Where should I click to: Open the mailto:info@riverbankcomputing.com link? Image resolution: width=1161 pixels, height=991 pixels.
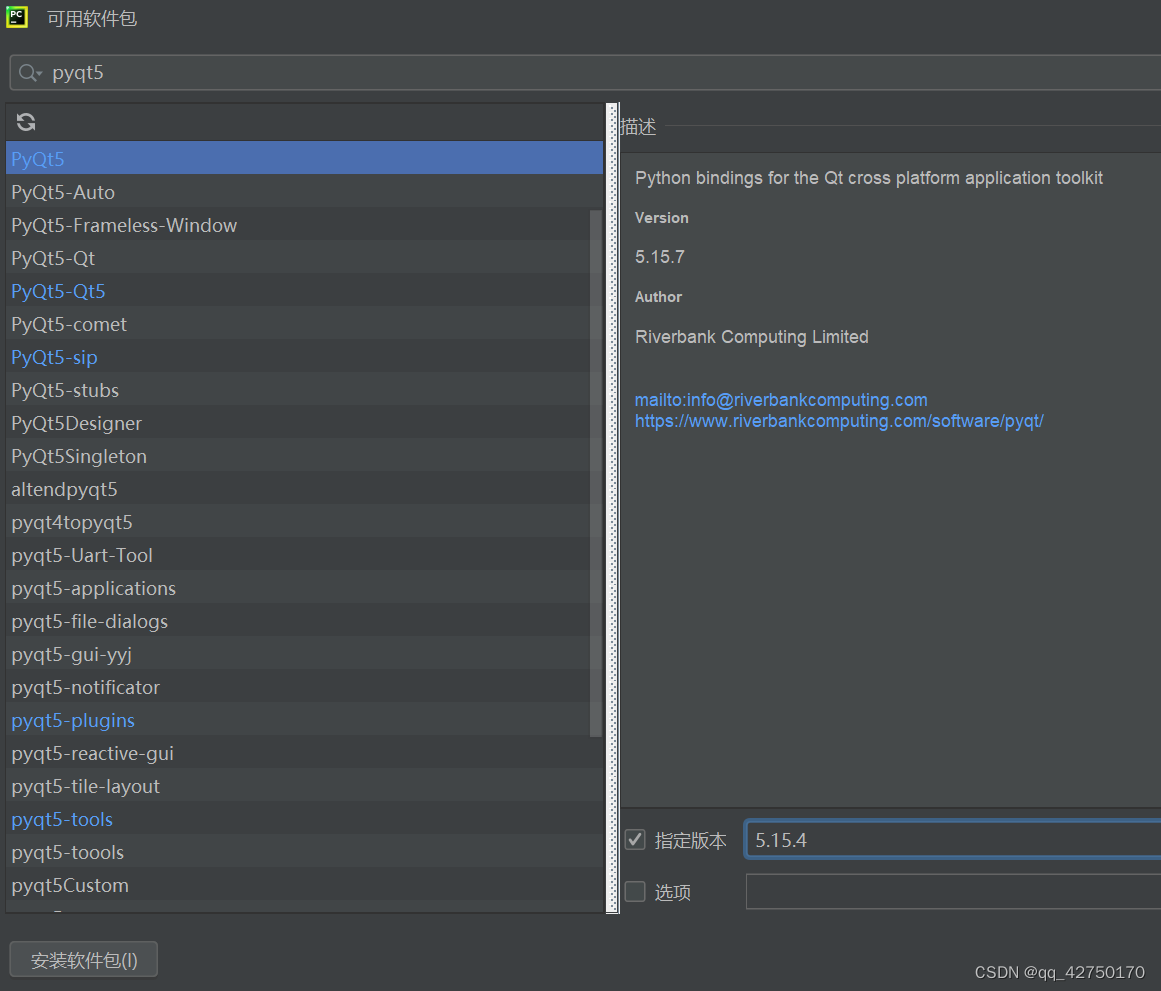click(x=781, y=400)
